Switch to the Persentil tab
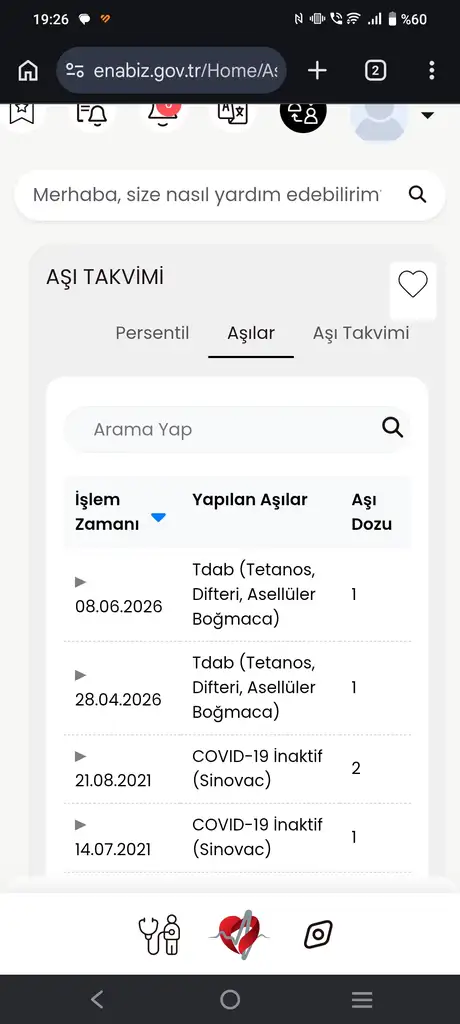The image size is (460, 1024). 152,333
